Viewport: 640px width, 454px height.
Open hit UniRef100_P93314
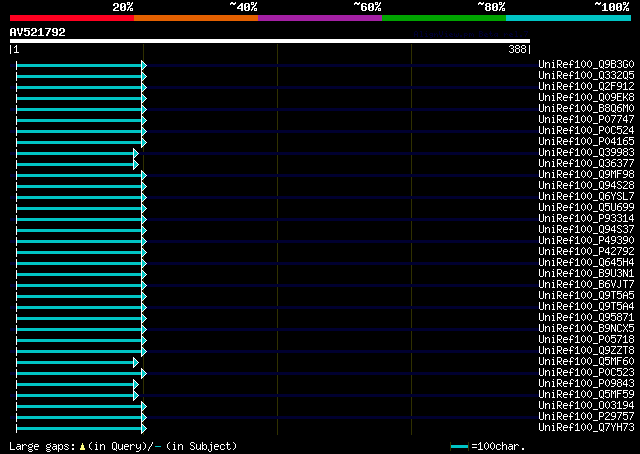tap(586, 219)
